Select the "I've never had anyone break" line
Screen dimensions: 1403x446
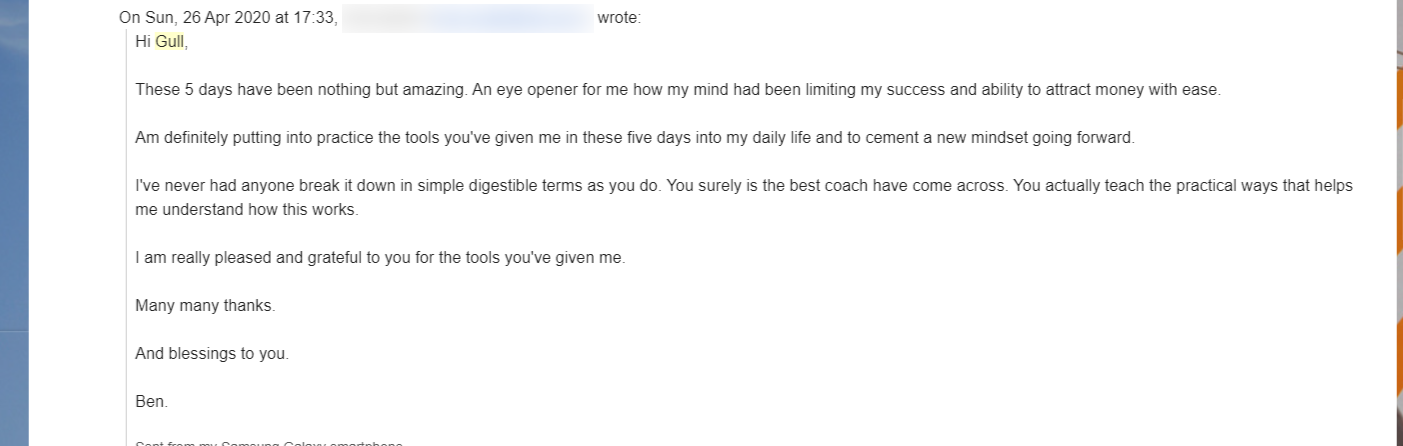click(x=744, y=186)
